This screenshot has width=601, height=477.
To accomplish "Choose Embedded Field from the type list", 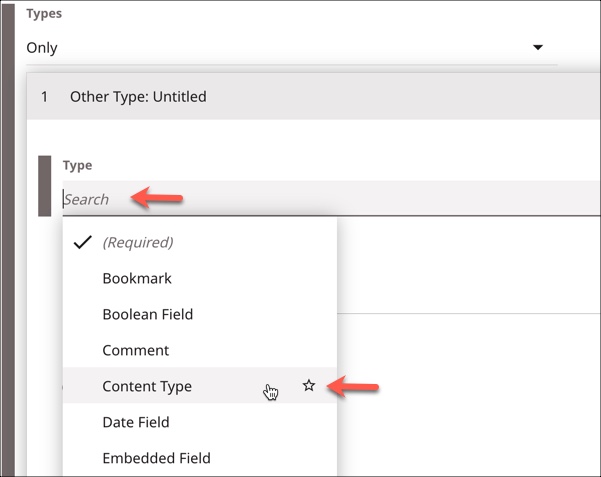I will [x=200, y=458].
